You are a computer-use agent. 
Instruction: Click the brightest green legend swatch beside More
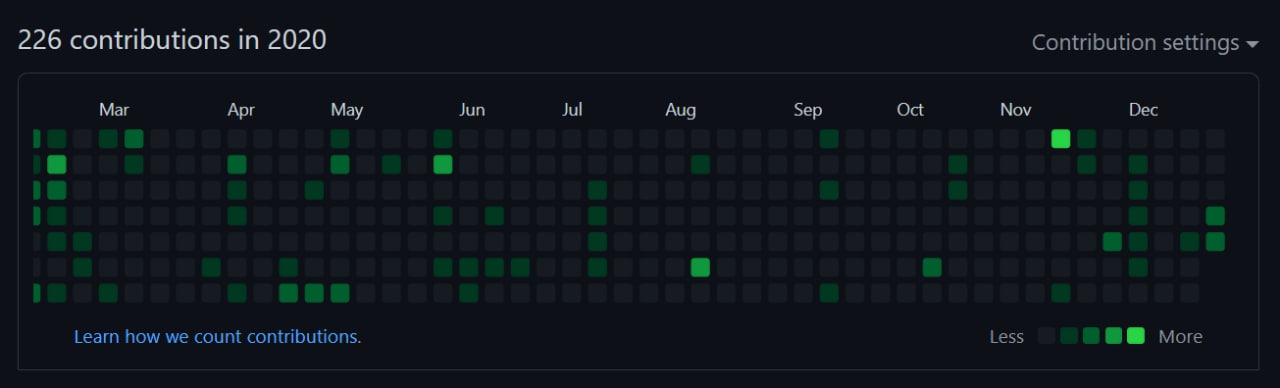[1136, 336]
